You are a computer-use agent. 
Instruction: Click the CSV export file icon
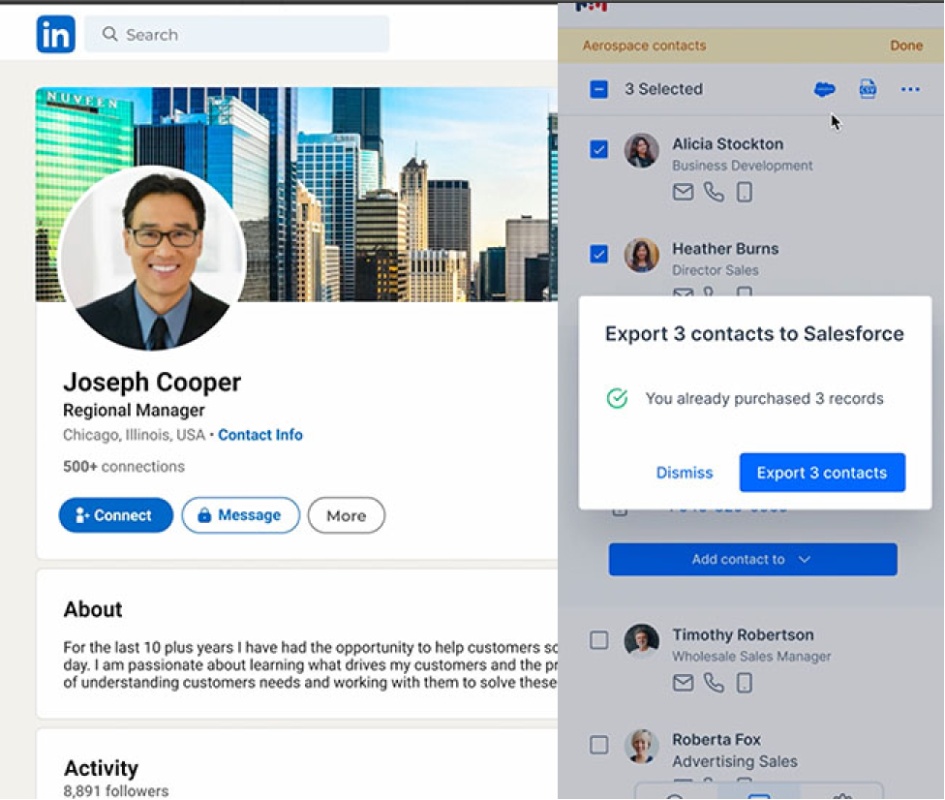coord(867,89)
